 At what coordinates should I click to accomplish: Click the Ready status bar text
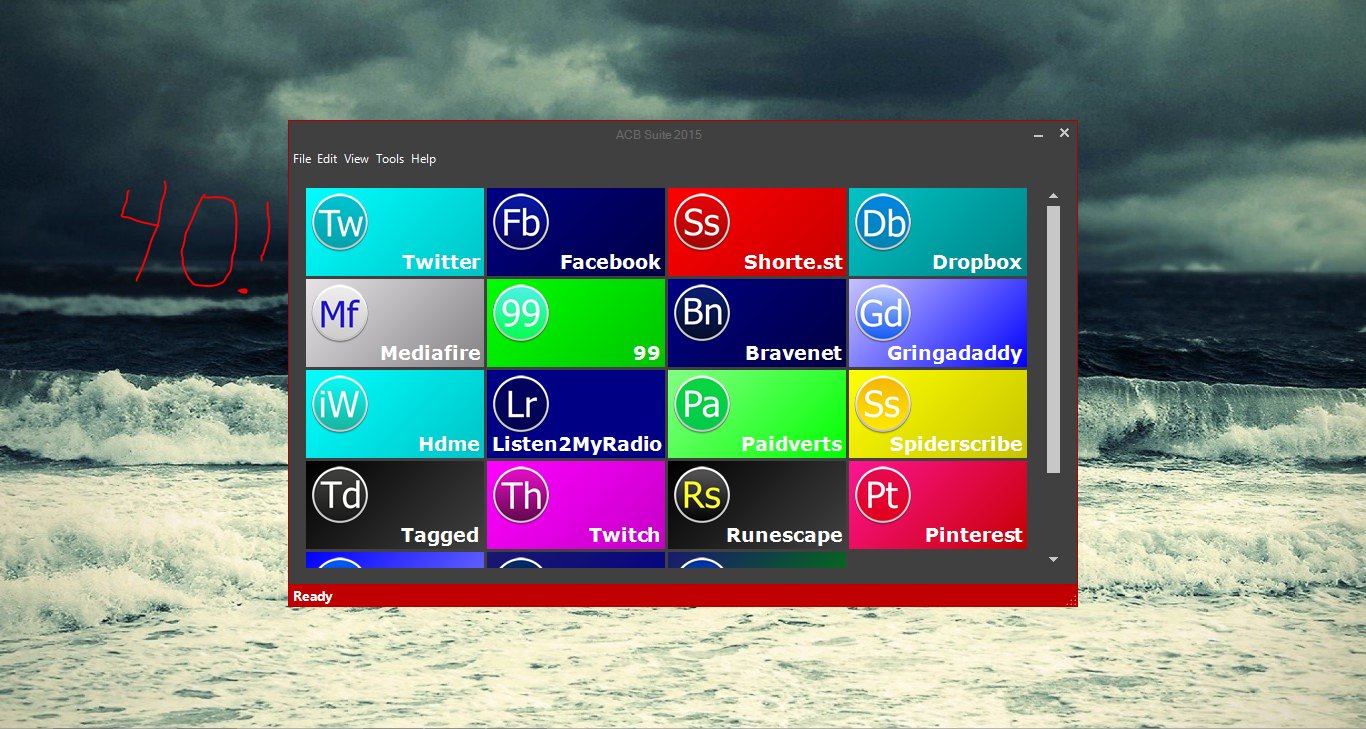pos(313,597)
